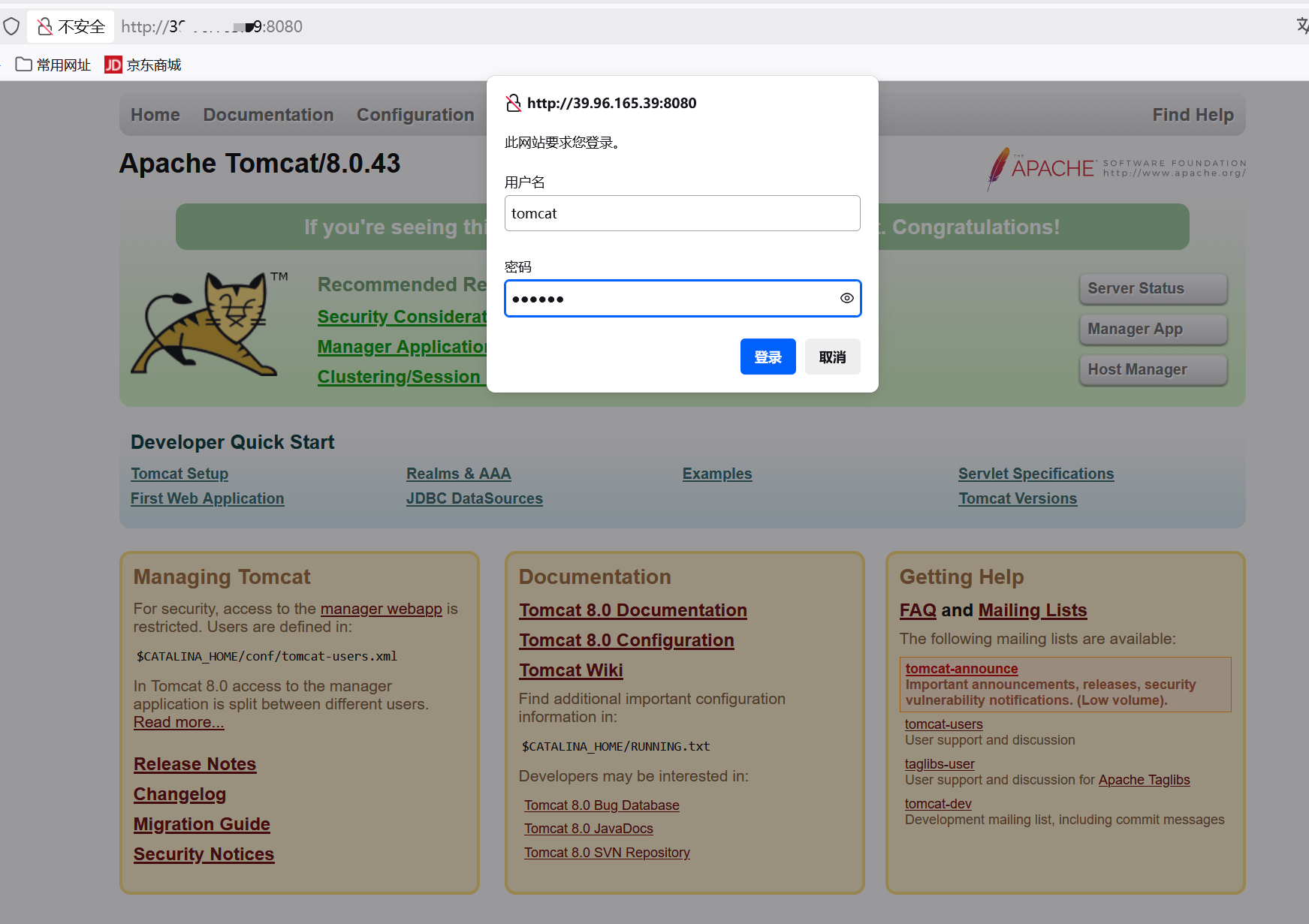
Task: Open the Changelog link
Action: tap(179, 794)
